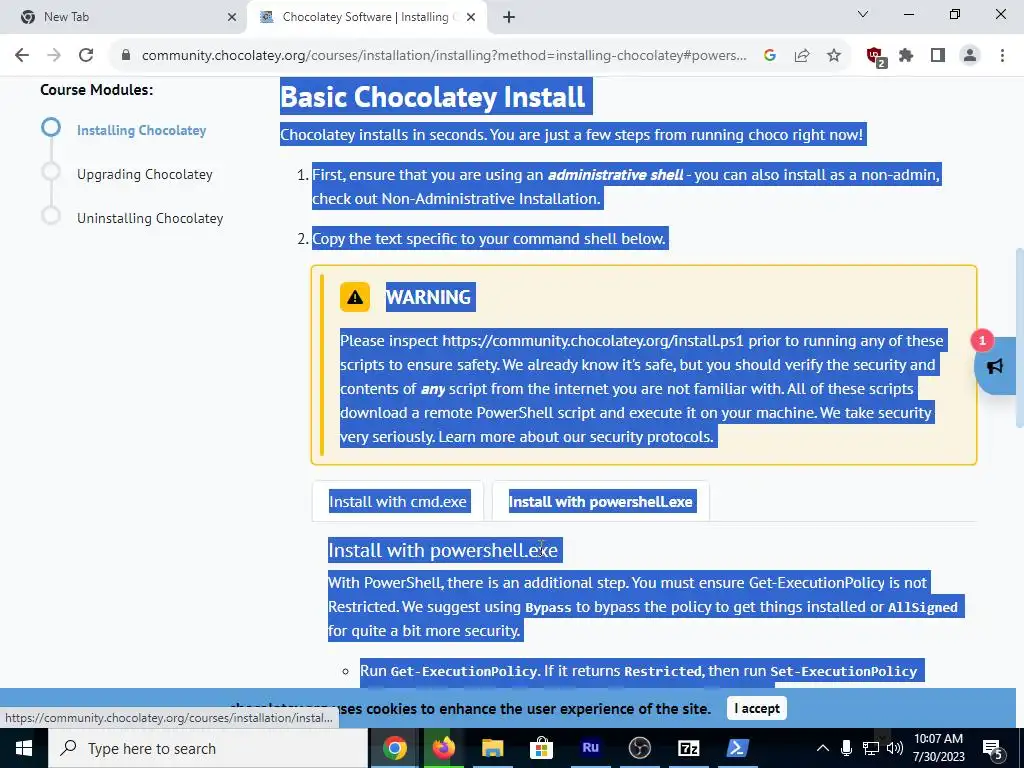Viewport: 1024px width, 768px height.
Task: Select the Chocolatey Software tab
Action: point(367,18)
